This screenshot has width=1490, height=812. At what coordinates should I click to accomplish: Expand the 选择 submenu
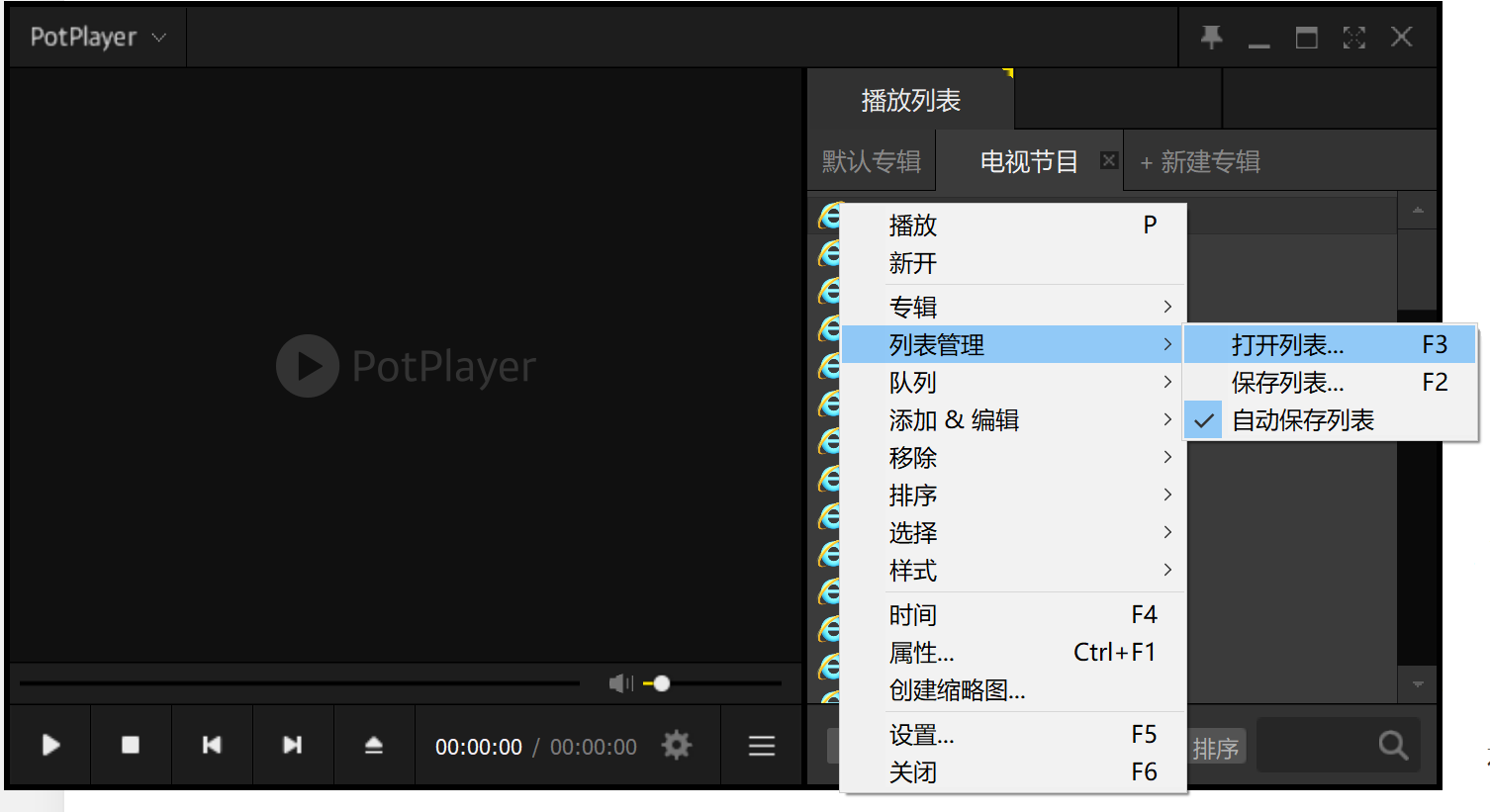(x=1012, y=532)
